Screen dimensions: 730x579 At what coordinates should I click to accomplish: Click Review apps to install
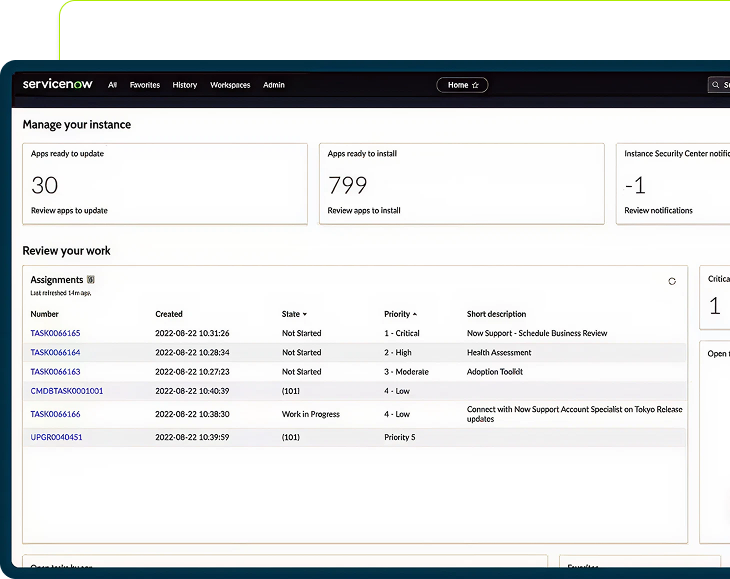click(364, 211)
